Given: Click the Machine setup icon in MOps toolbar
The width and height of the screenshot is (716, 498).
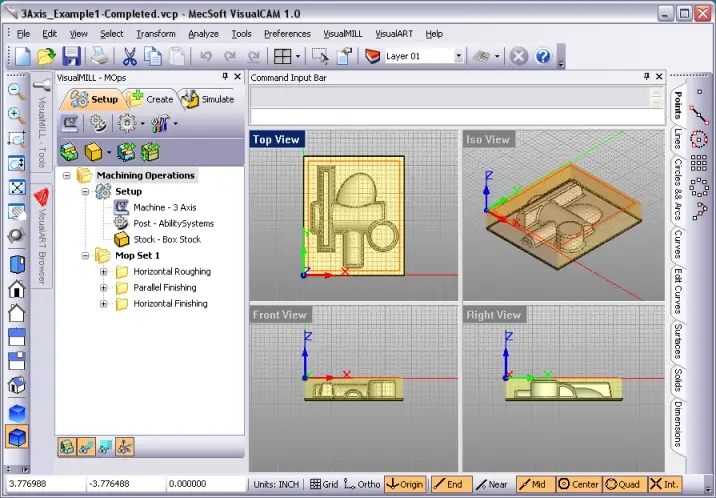Looking at the screenshot, I should click(x=70, y=123).
